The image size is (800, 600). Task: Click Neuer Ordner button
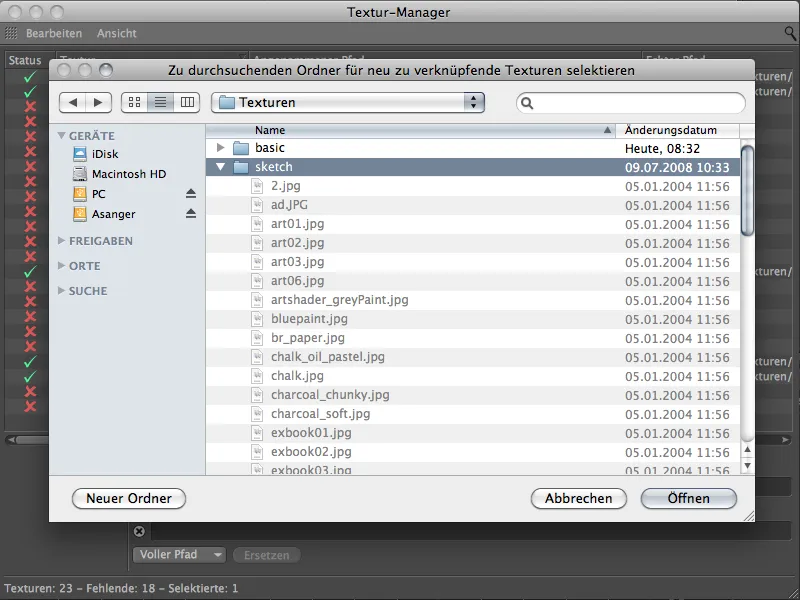coord(129,498)
